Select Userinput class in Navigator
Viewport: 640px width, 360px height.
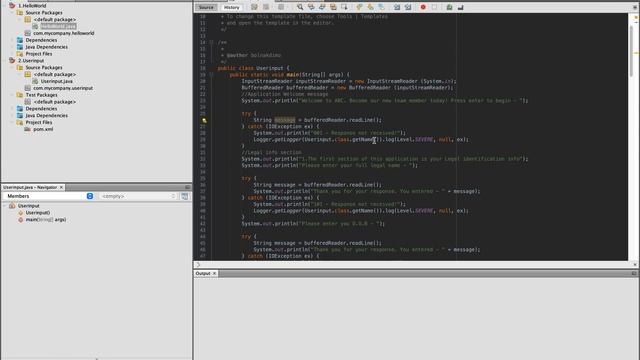(29, 206)
